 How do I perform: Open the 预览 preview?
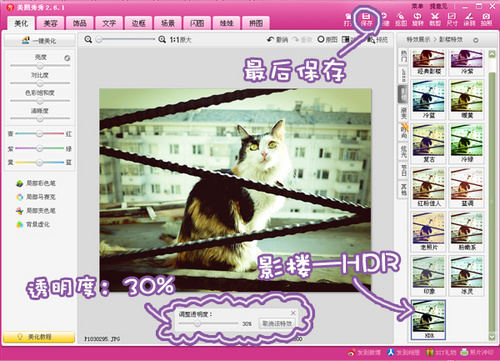378,40
